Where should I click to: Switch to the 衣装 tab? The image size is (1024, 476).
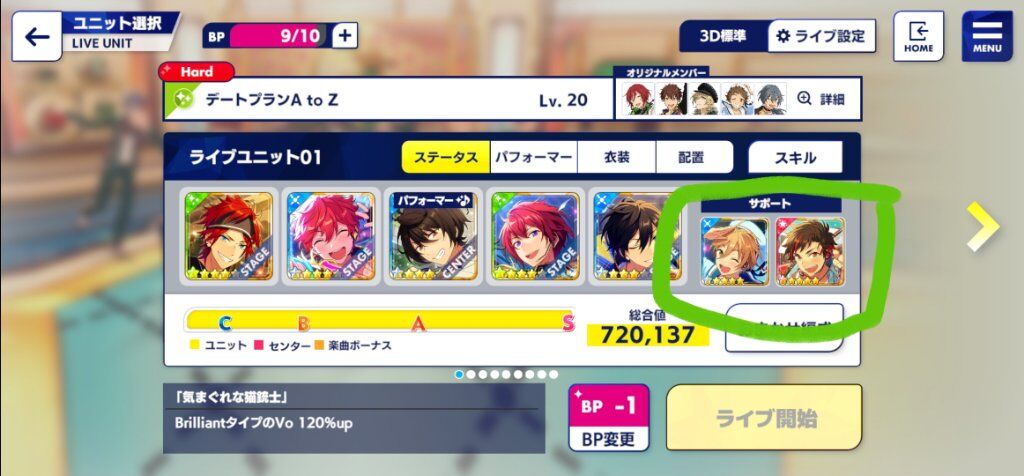pyautogui.click(x=616, y=157)
